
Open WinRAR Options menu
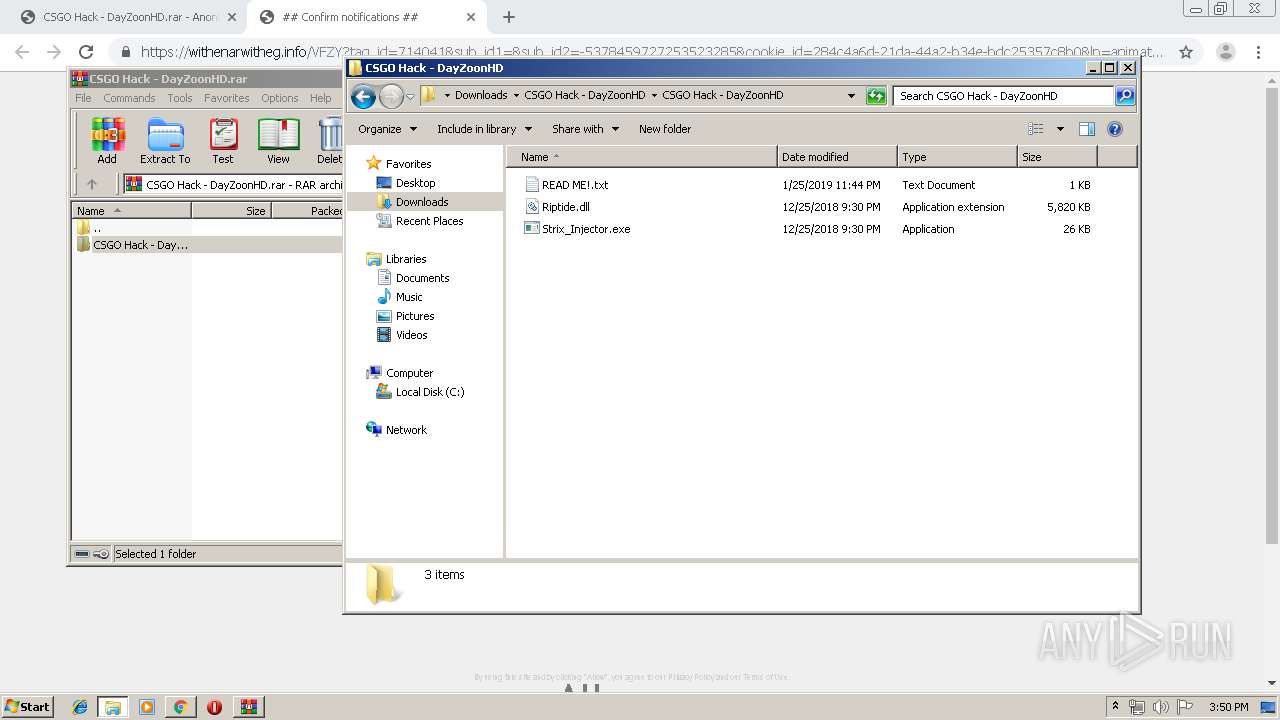pyautogui.click(x=280, y=98)
